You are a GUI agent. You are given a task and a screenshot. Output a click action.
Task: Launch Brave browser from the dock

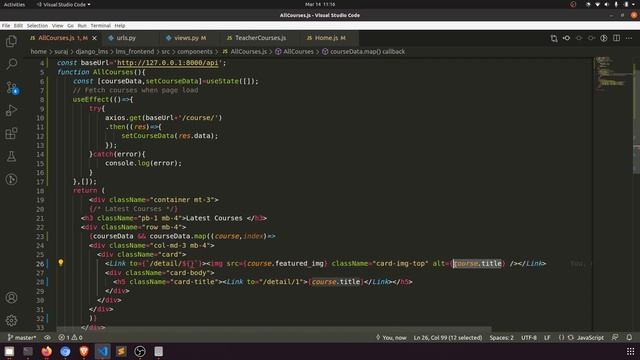84,351
